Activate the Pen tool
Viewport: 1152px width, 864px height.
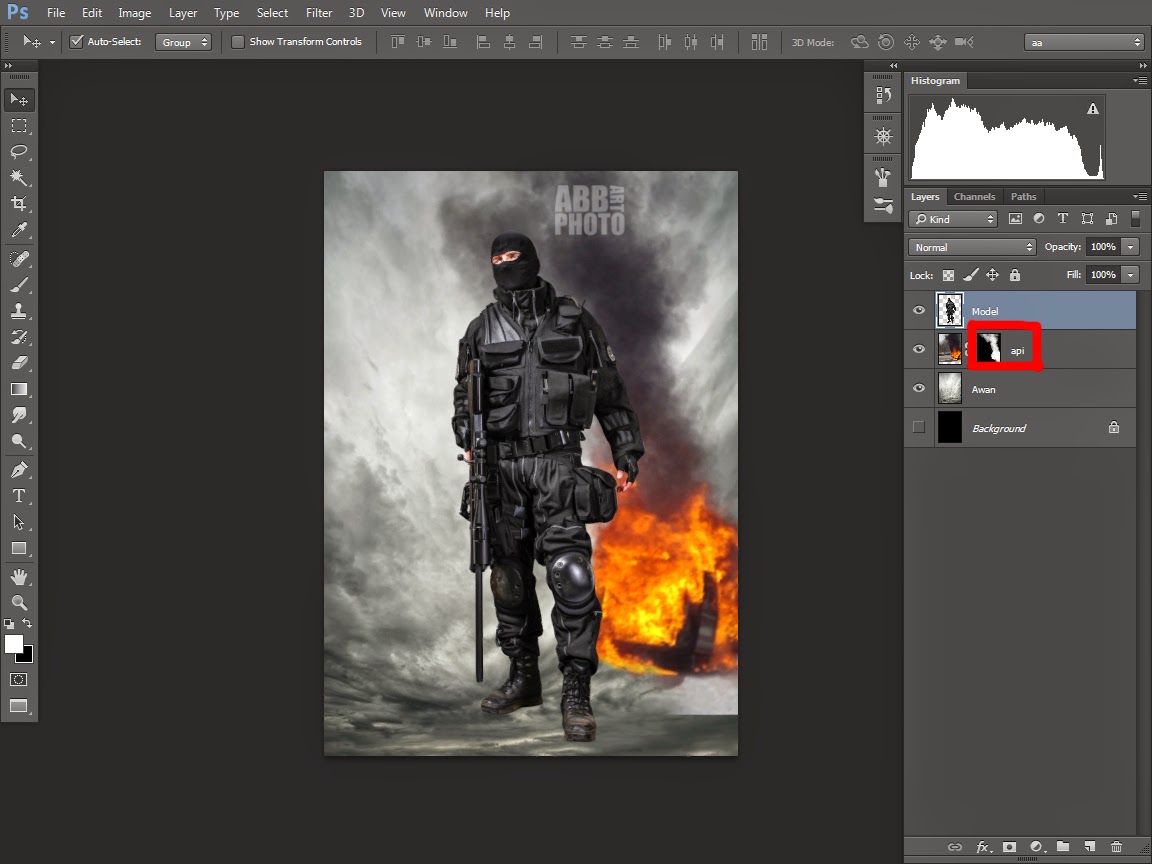pos(18,469)
